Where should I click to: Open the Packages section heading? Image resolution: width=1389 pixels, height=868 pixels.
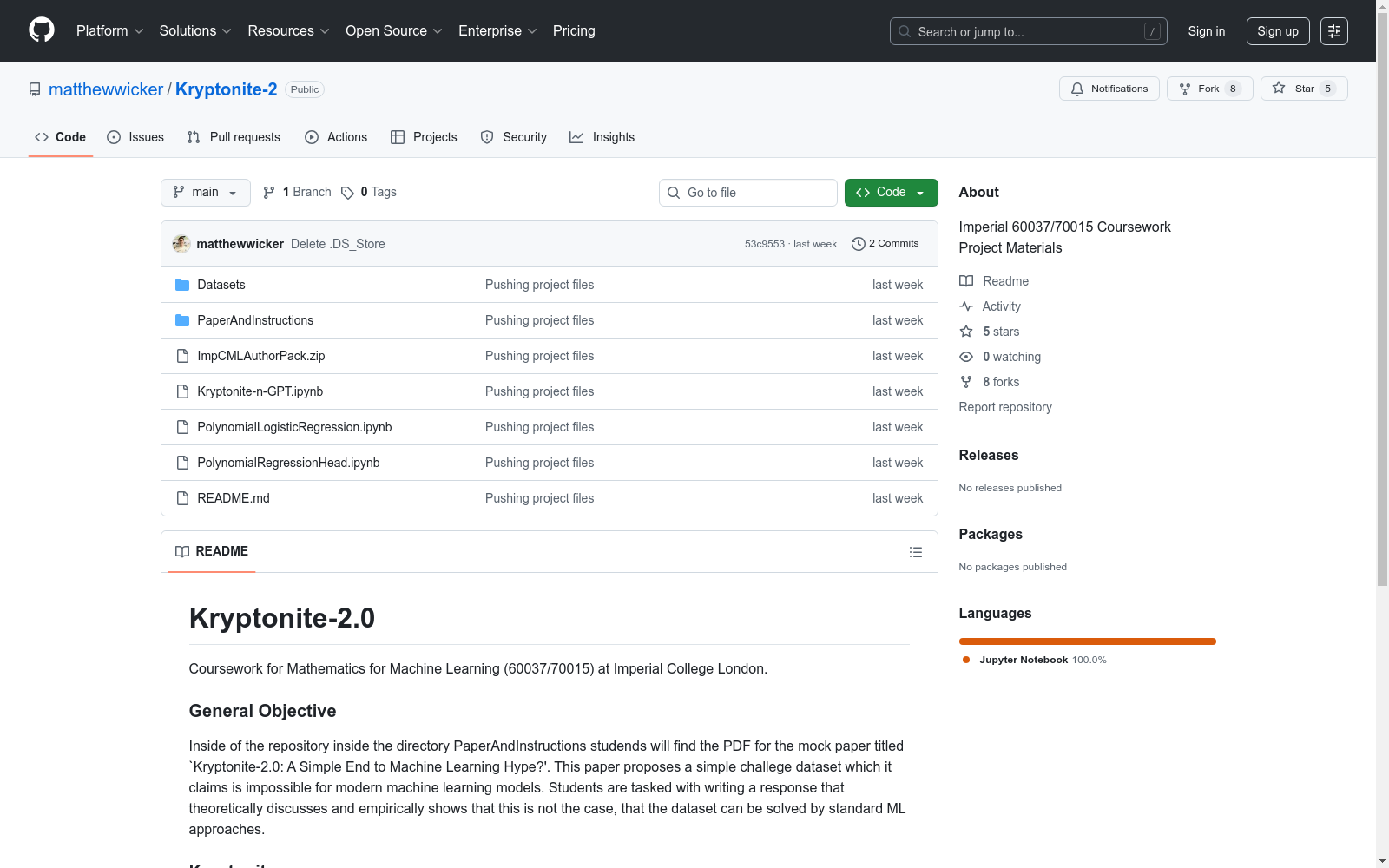click(x=991, y=534)
